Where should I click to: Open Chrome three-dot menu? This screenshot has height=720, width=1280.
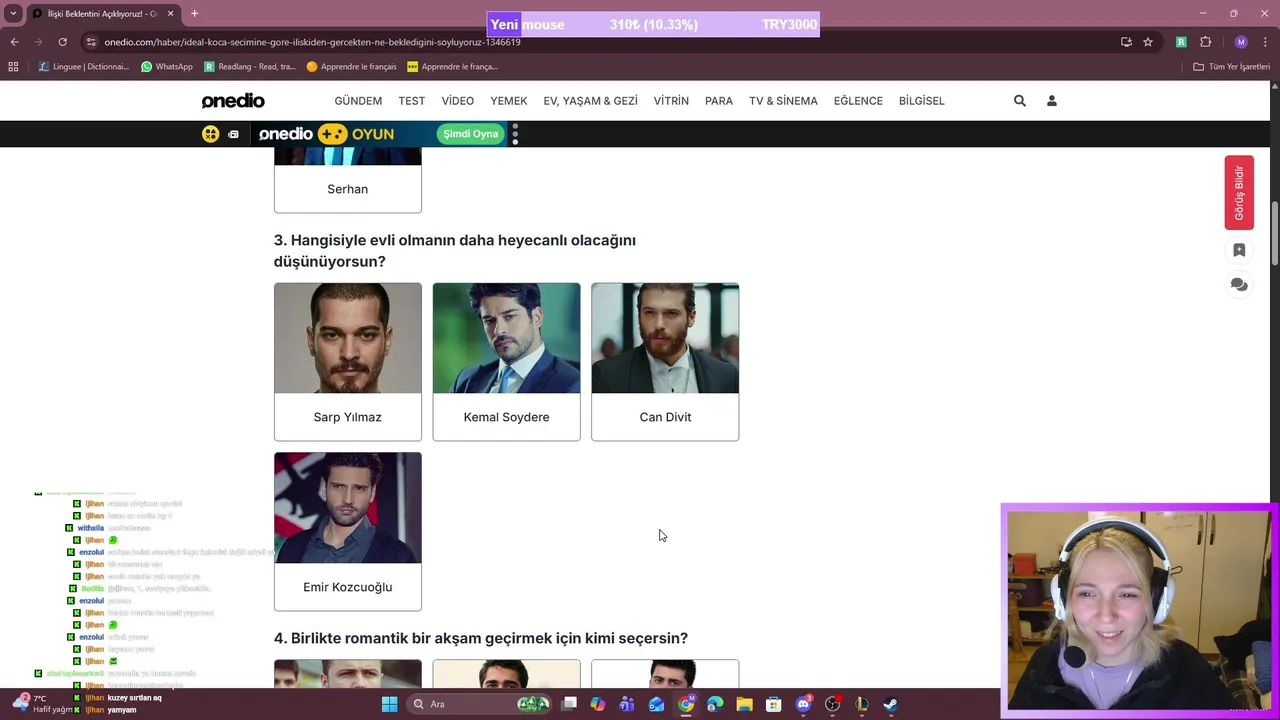pos(1265,42)
